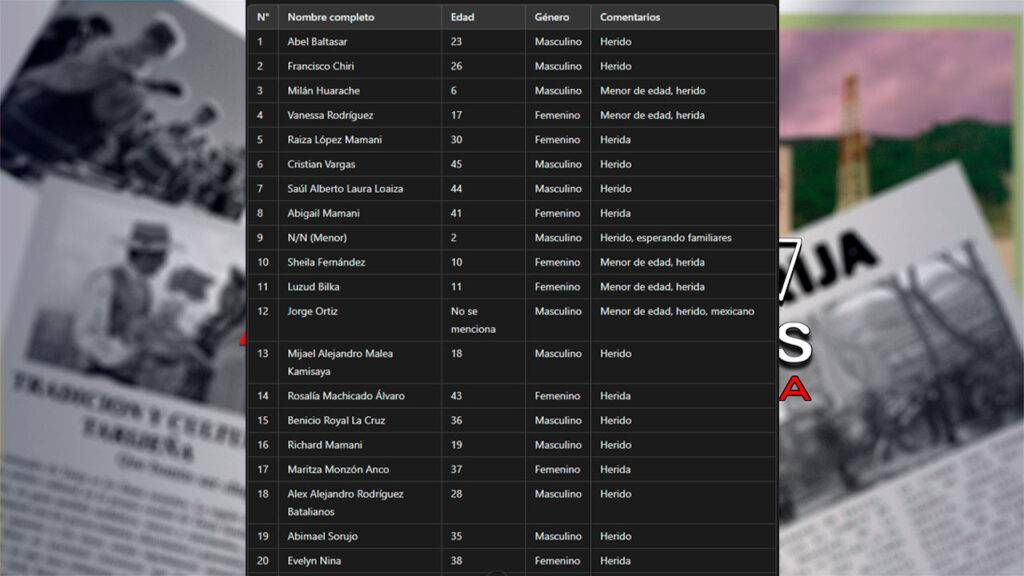The height and width of the screenshot is (576, 1024).
Task: Select the name 'N/N (Menor)'
Action: click(x=317, y=238)
